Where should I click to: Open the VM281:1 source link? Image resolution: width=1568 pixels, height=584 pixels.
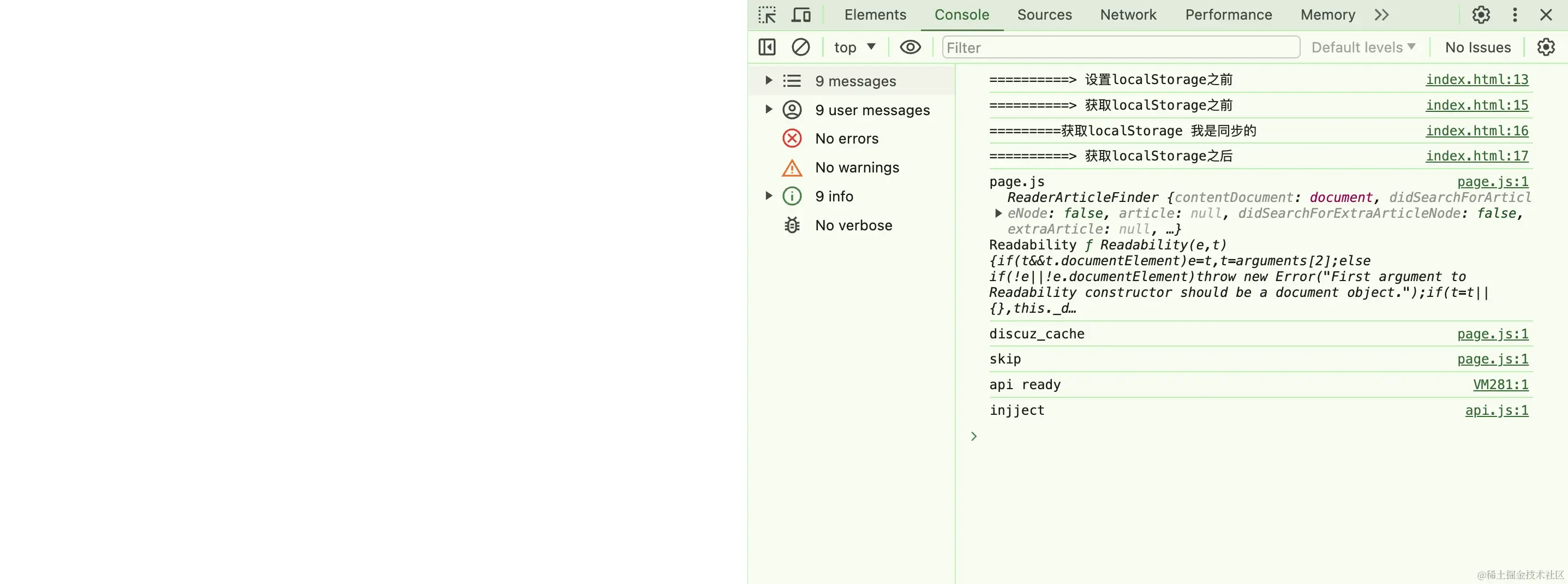[1500, 385]
